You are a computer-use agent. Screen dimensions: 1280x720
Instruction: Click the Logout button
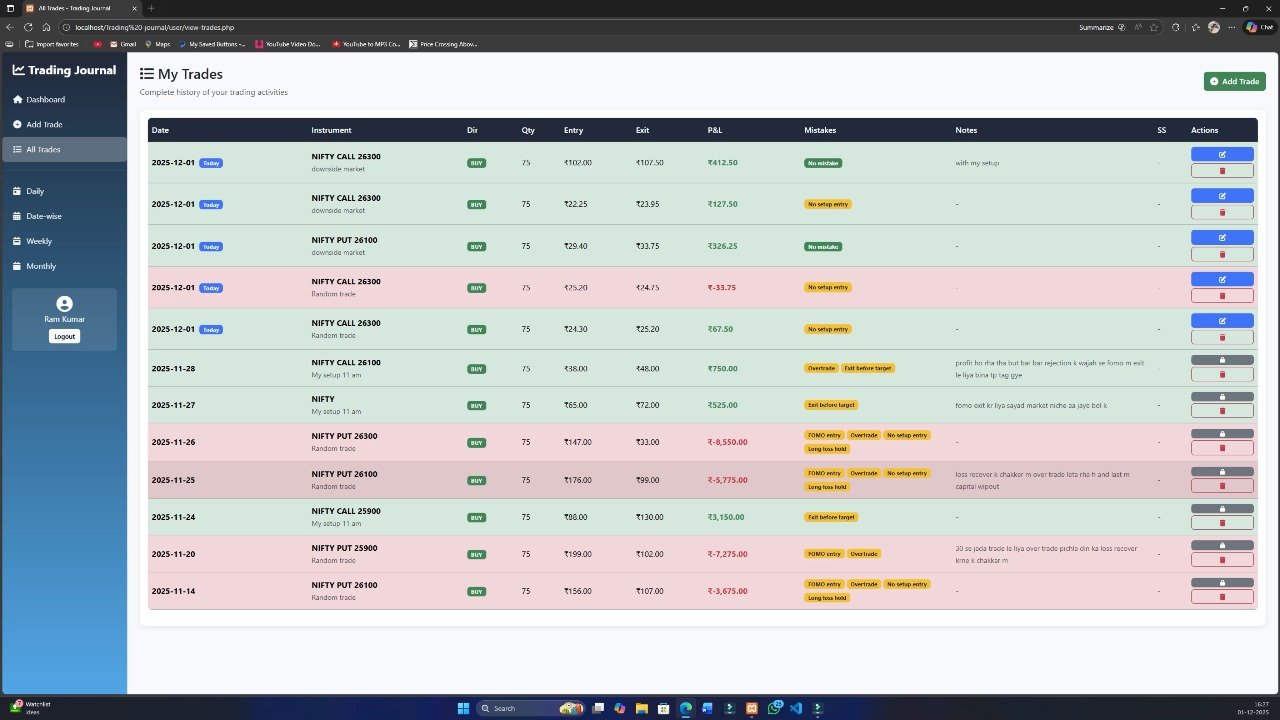click(64, 336)
